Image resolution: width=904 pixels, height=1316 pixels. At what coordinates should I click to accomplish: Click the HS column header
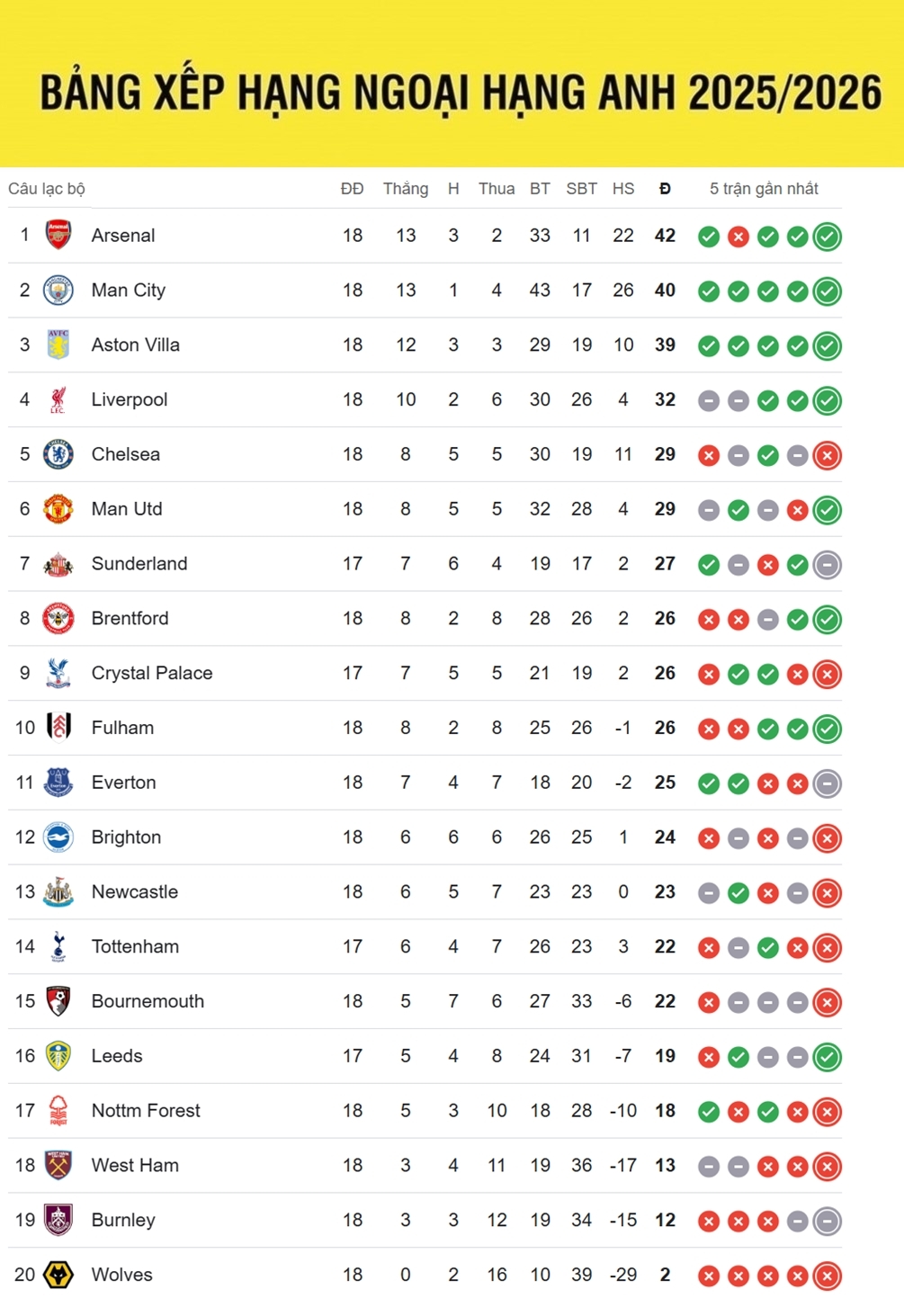coord(623,189)
